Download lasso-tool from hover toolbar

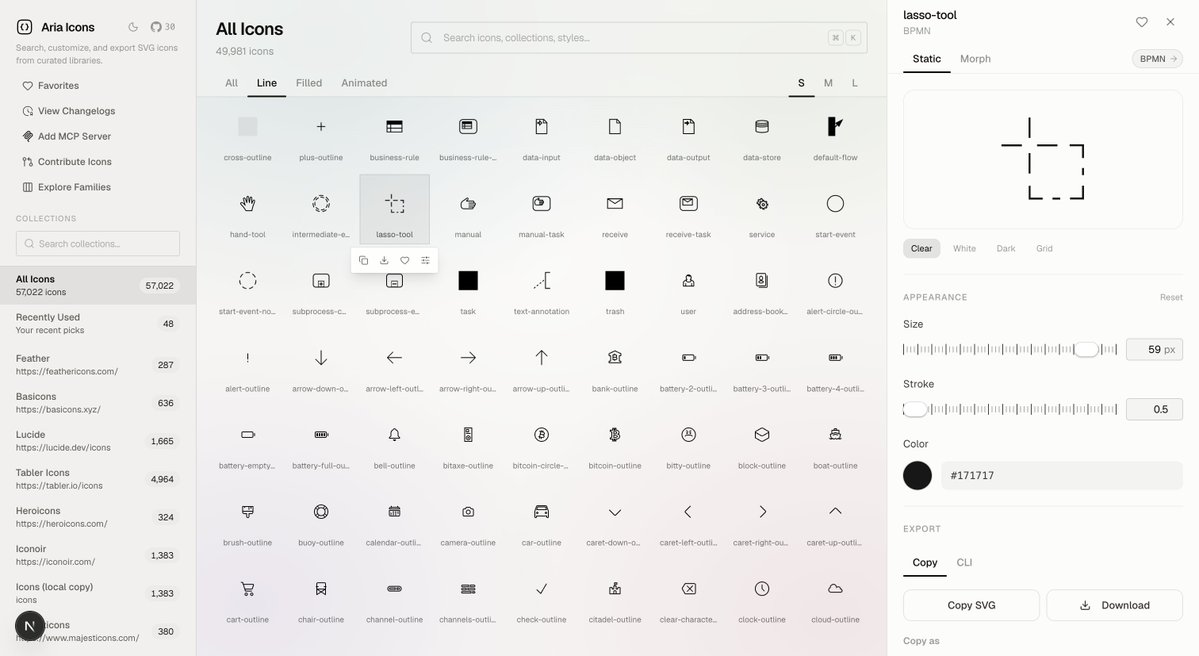(384, 261)
